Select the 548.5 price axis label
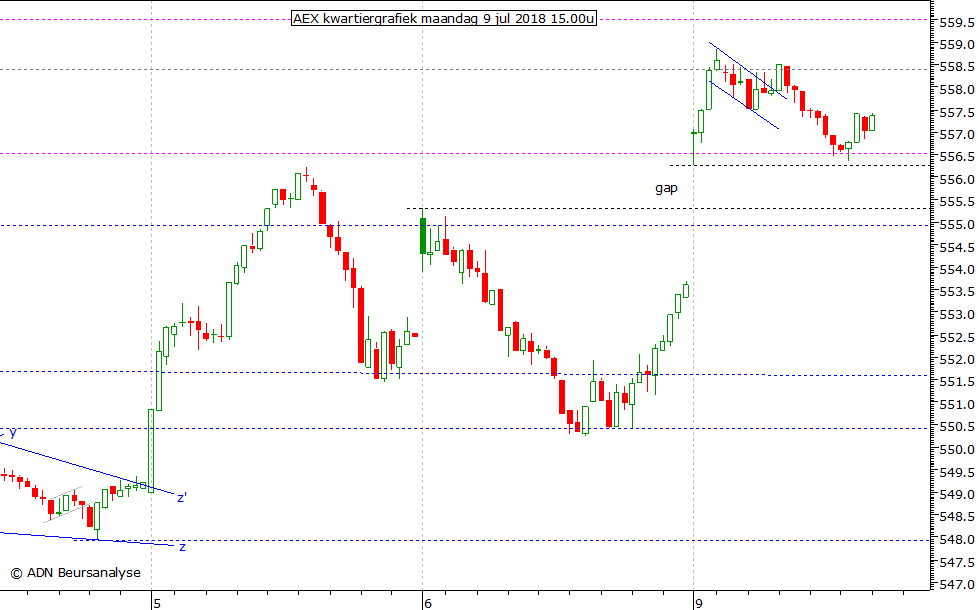The image size is (978, 610). 957,517
